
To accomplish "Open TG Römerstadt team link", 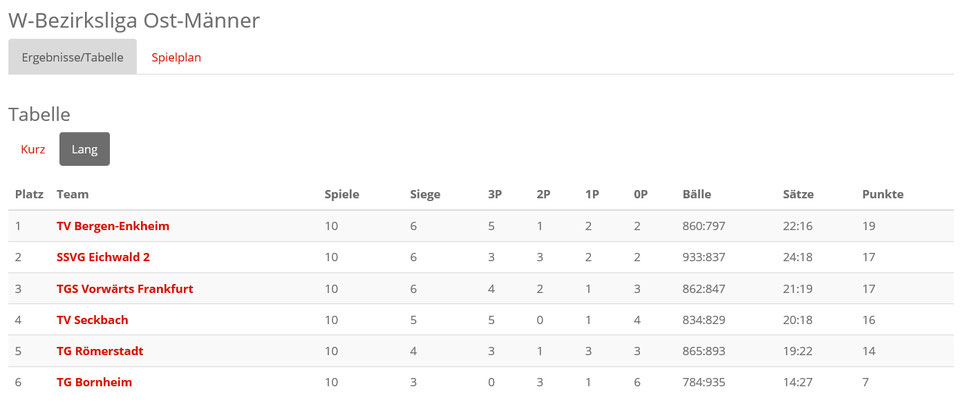I will coord(100,351).
